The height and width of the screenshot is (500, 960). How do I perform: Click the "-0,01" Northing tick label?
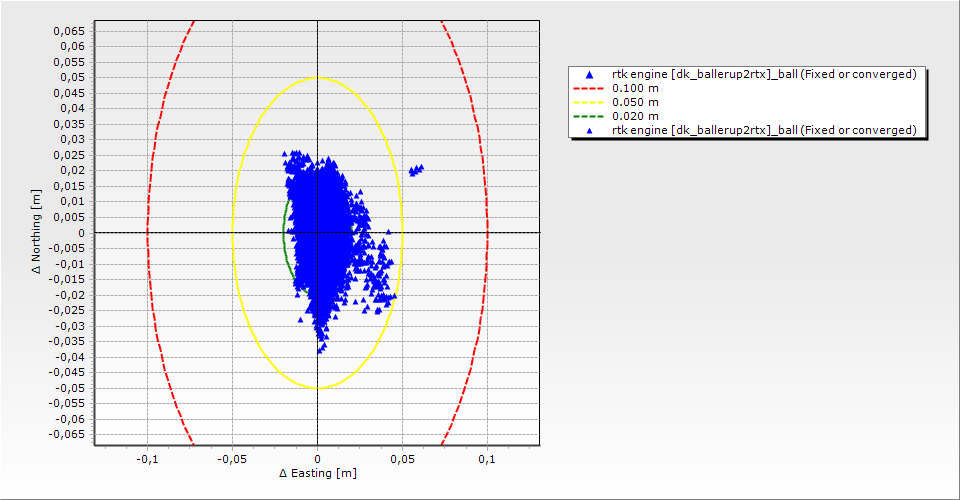click(70, 264)
